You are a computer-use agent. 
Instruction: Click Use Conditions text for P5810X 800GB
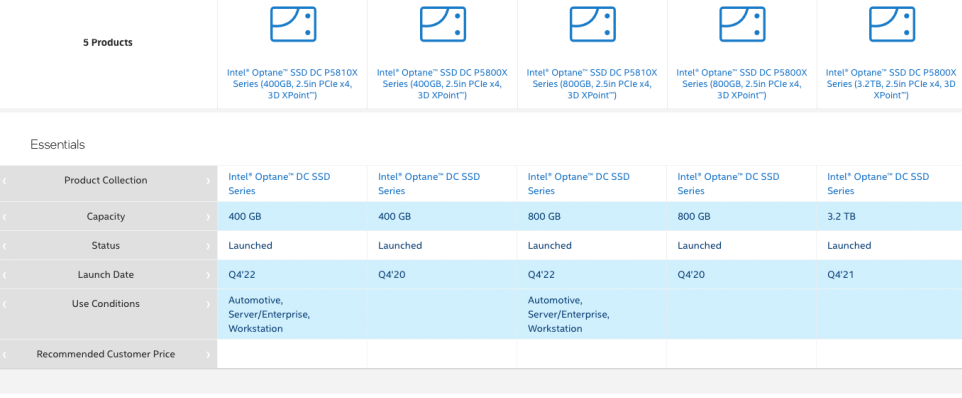click(x=569, y=315)
